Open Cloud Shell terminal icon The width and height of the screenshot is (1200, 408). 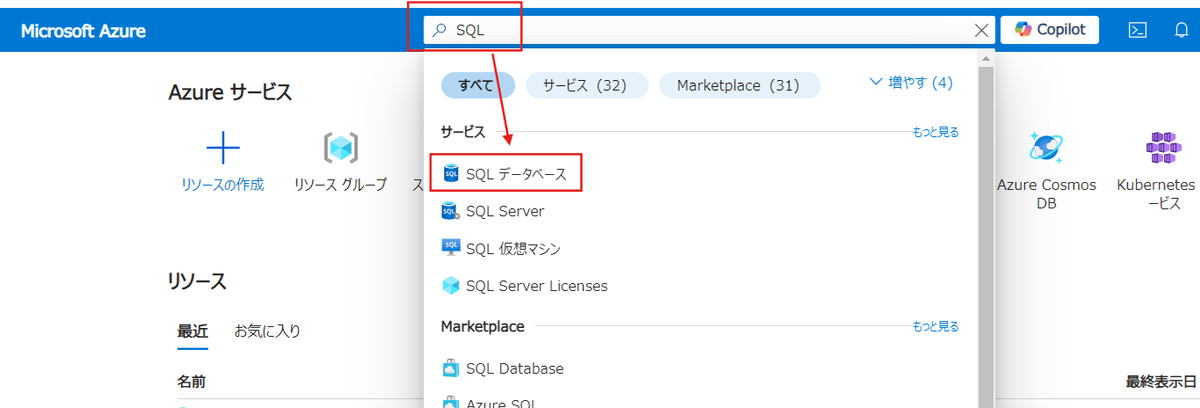click(1137, 30)
